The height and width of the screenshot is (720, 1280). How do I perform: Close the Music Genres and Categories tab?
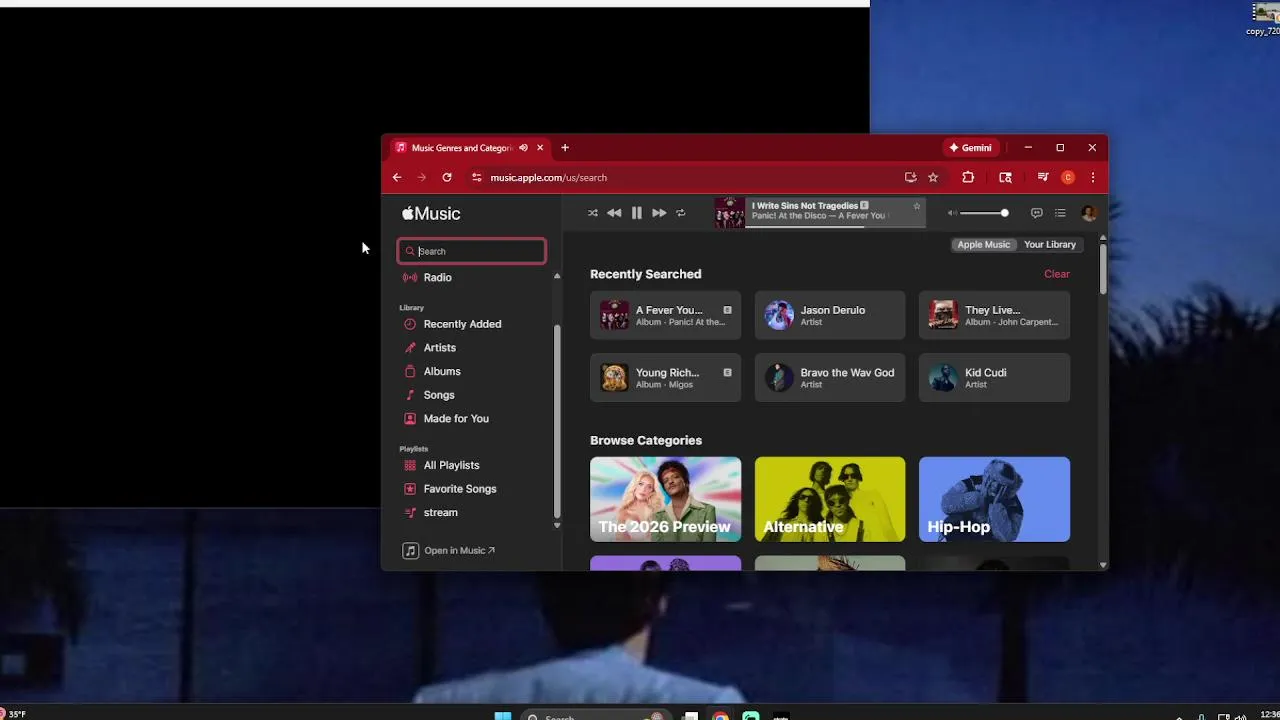click(540, 148)
